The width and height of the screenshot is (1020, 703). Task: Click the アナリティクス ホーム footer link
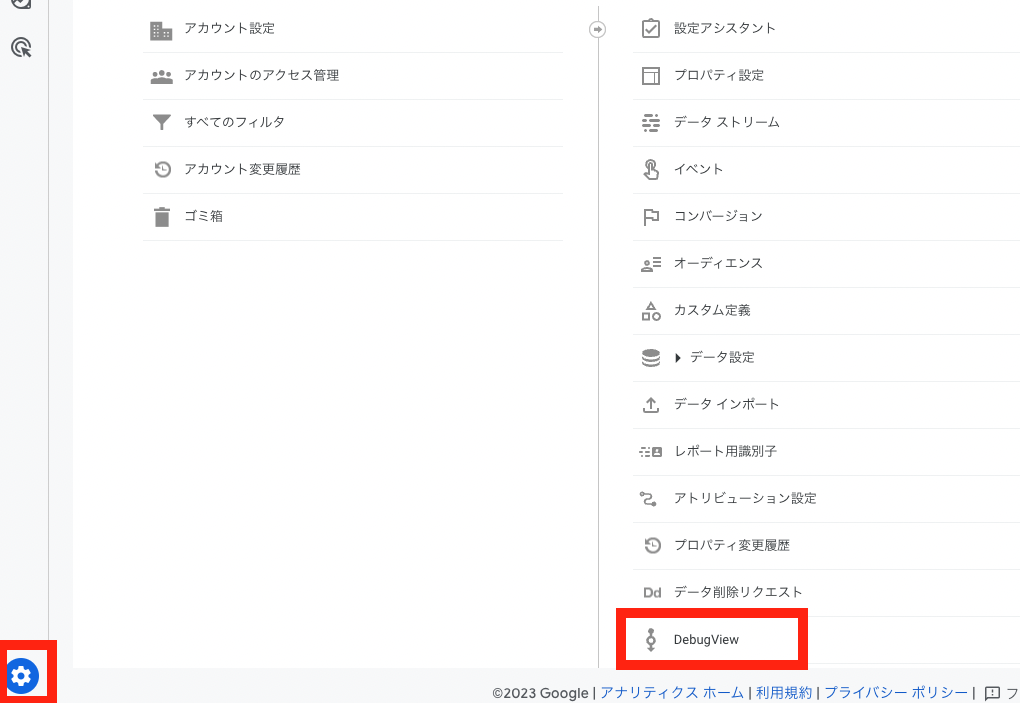[671, 692]
